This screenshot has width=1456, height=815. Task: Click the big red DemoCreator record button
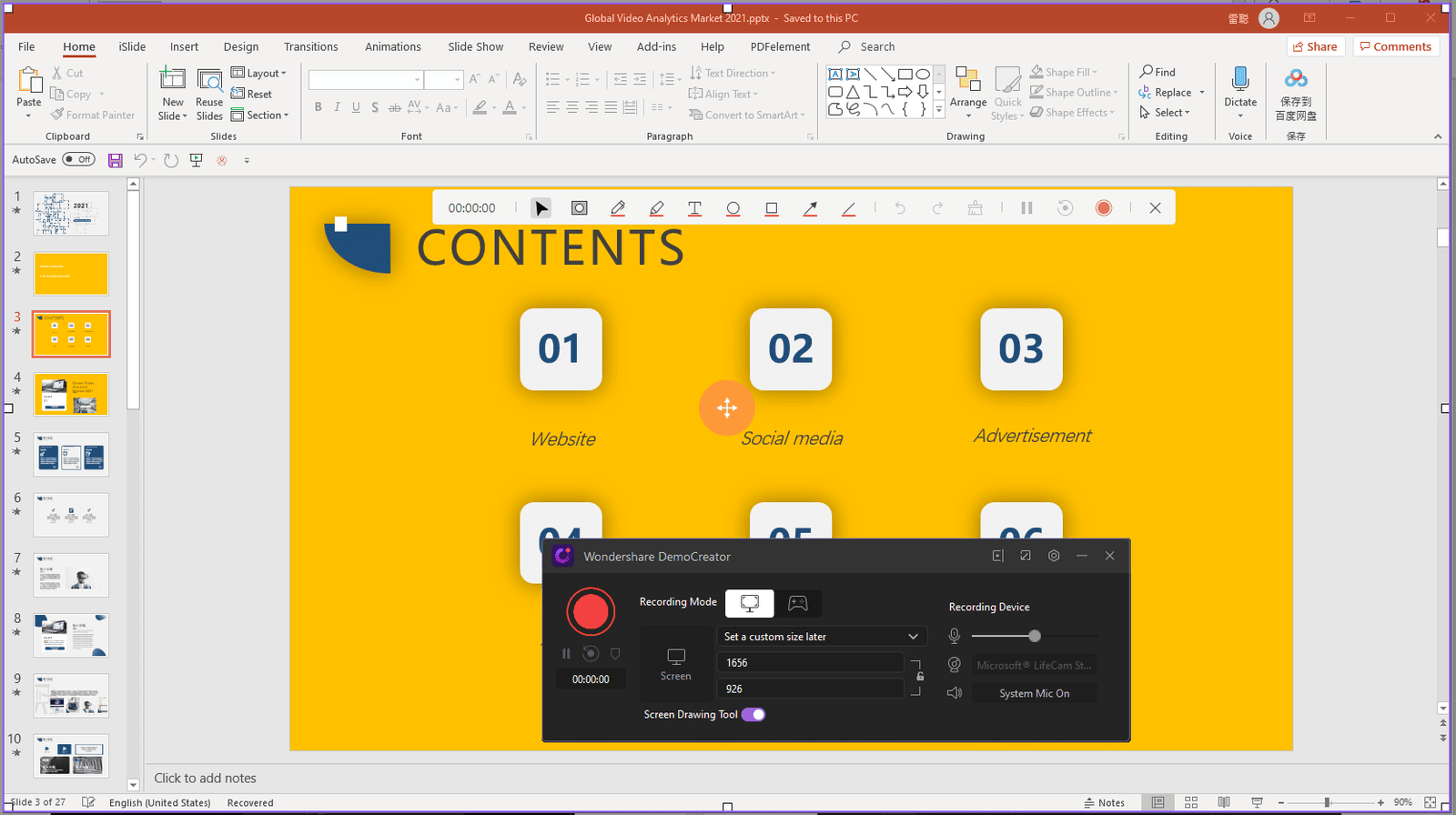(591, 612)
